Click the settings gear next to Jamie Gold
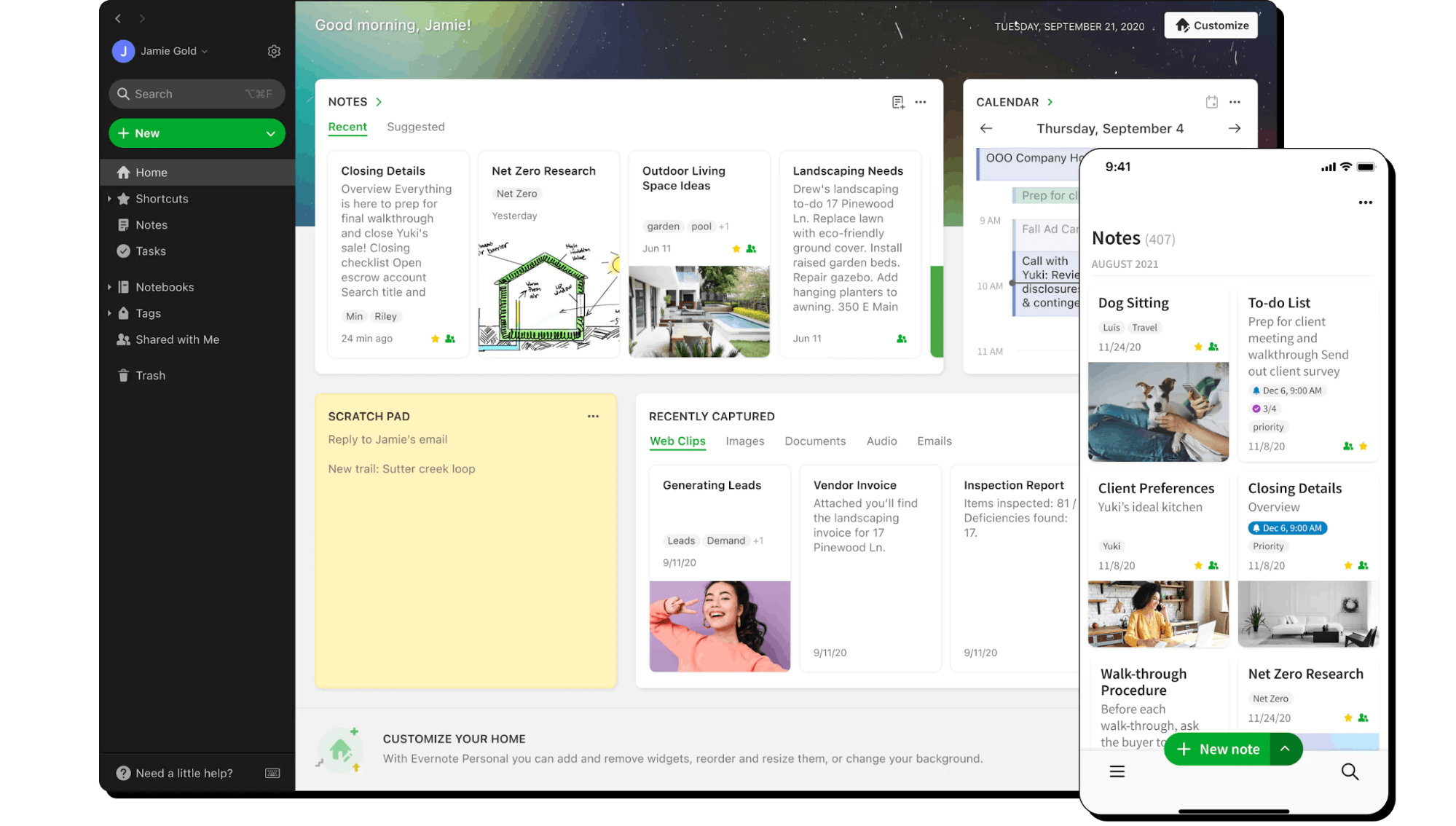 [274, 51]
